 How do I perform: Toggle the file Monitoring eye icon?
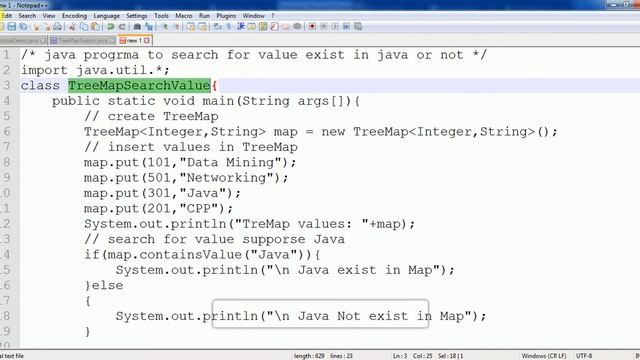tap(297, 27)
